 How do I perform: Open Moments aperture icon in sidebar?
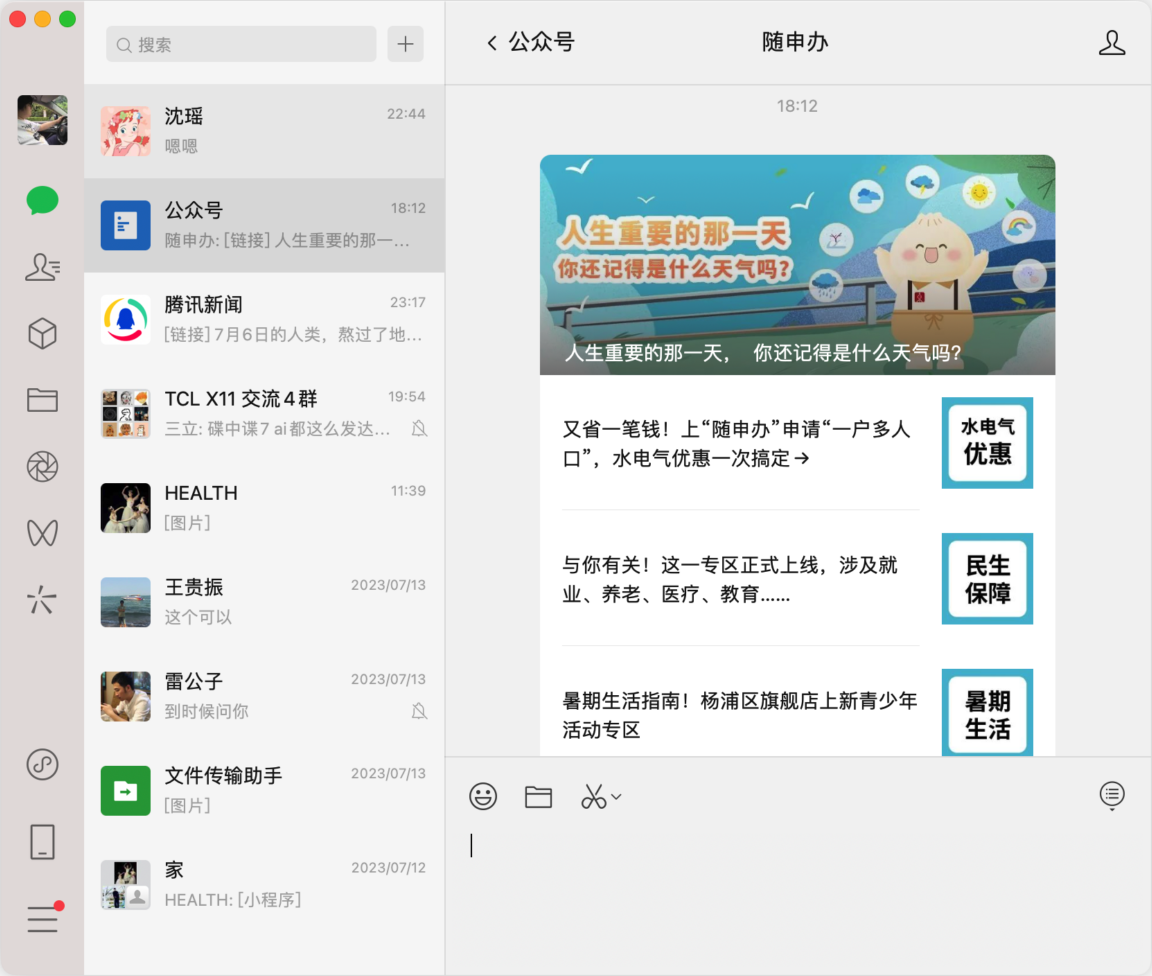(x=42, y=467)
